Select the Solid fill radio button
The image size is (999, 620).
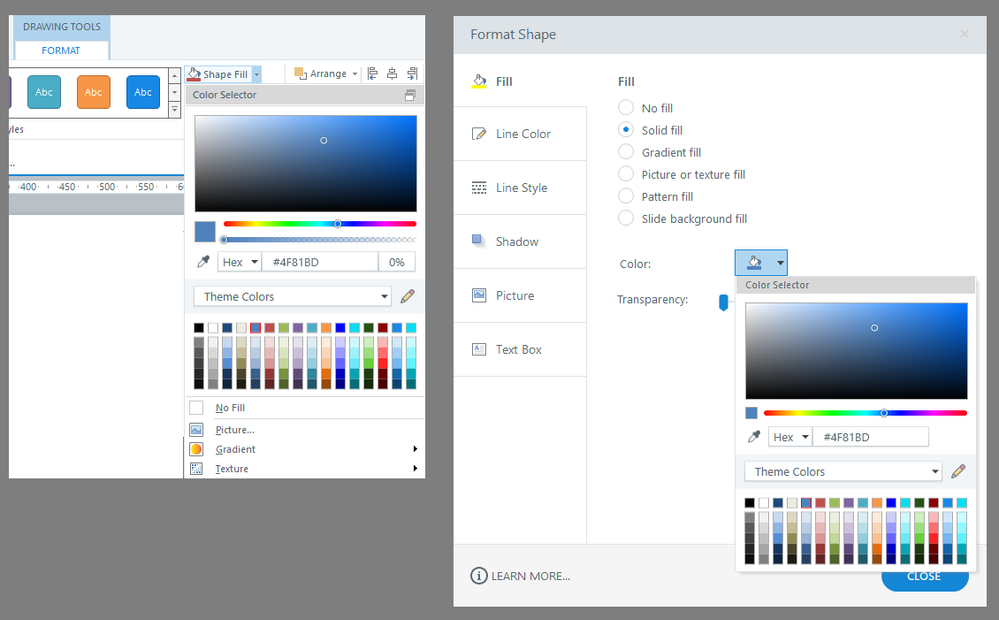[x=626, y=129]
